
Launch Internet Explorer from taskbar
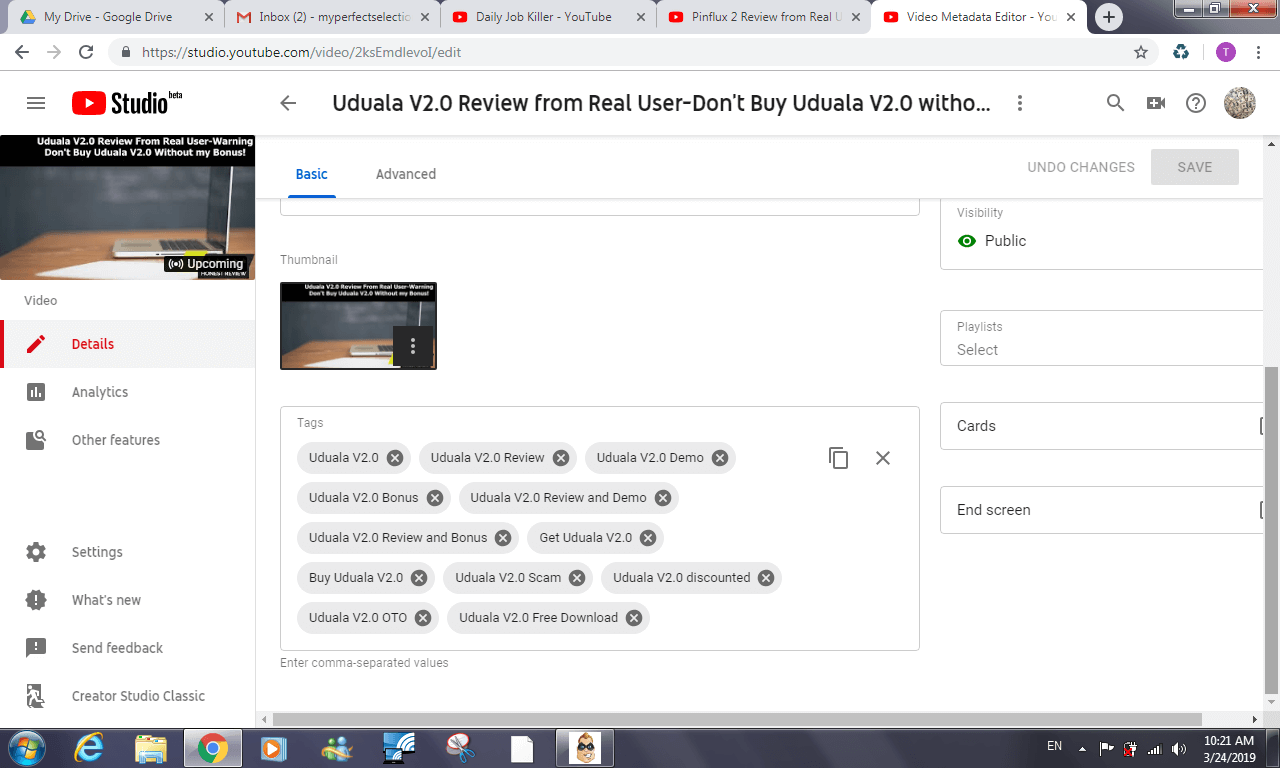point(89,748)
